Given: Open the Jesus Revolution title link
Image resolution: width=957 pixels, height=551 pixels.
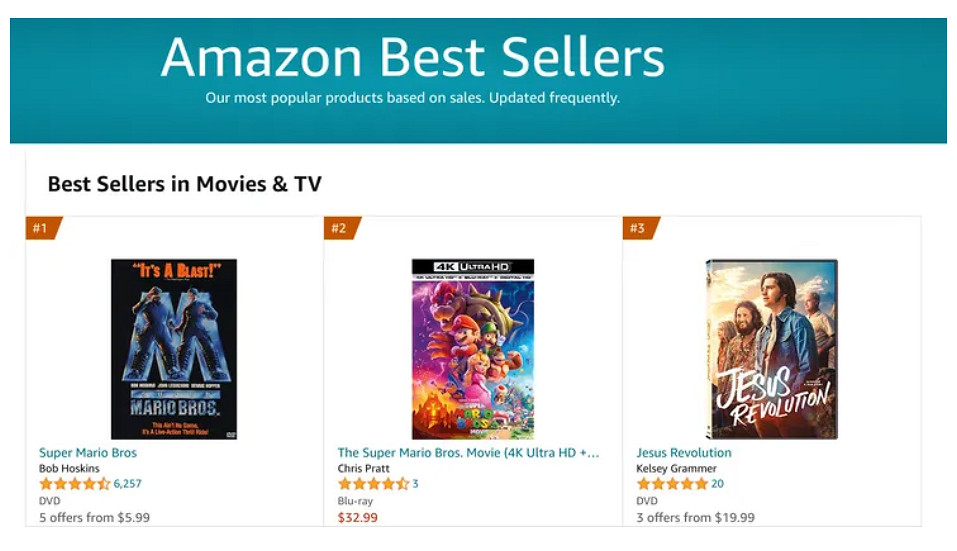Looking at the screenshot, I should coord(684,453).
